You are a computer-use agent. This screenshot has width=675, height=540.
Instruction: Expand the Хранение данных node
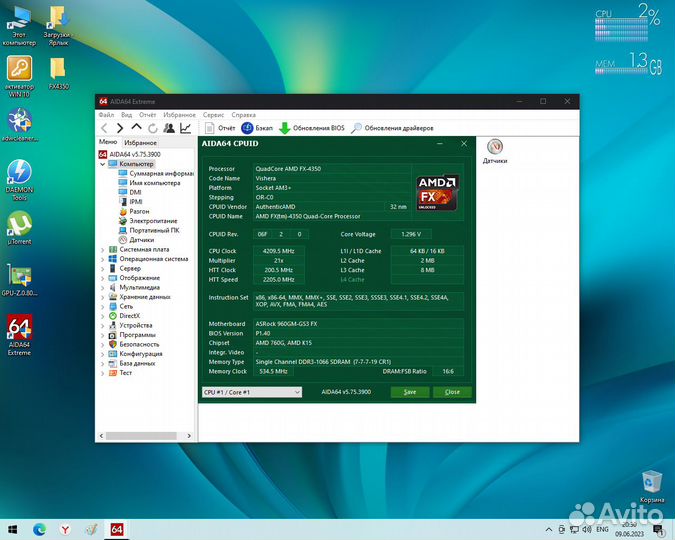pyautogui.click(x=102, y=297)
